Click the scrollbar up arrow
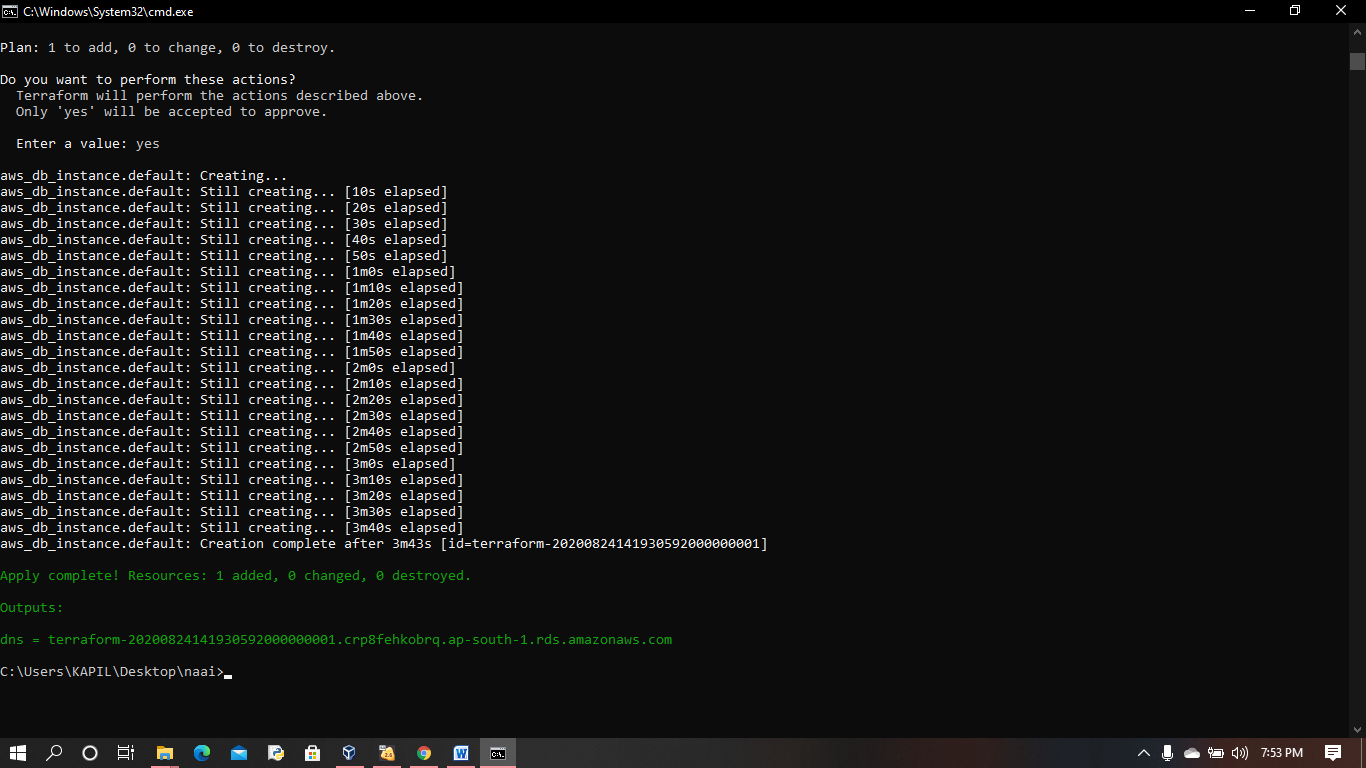Image resolution: width=1366 pixels, height=768 pixels. [1357, 32]
